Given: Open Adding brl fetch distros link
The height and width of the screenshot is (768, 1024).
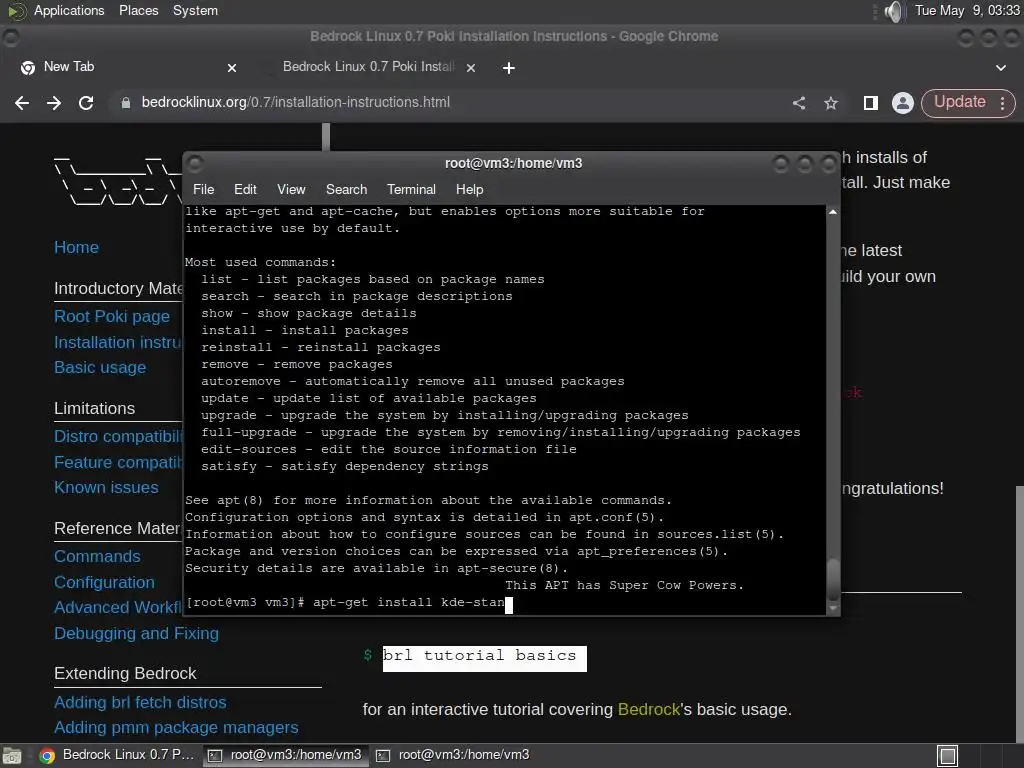Looking at the screenshot, I should (x=140, y=703).
